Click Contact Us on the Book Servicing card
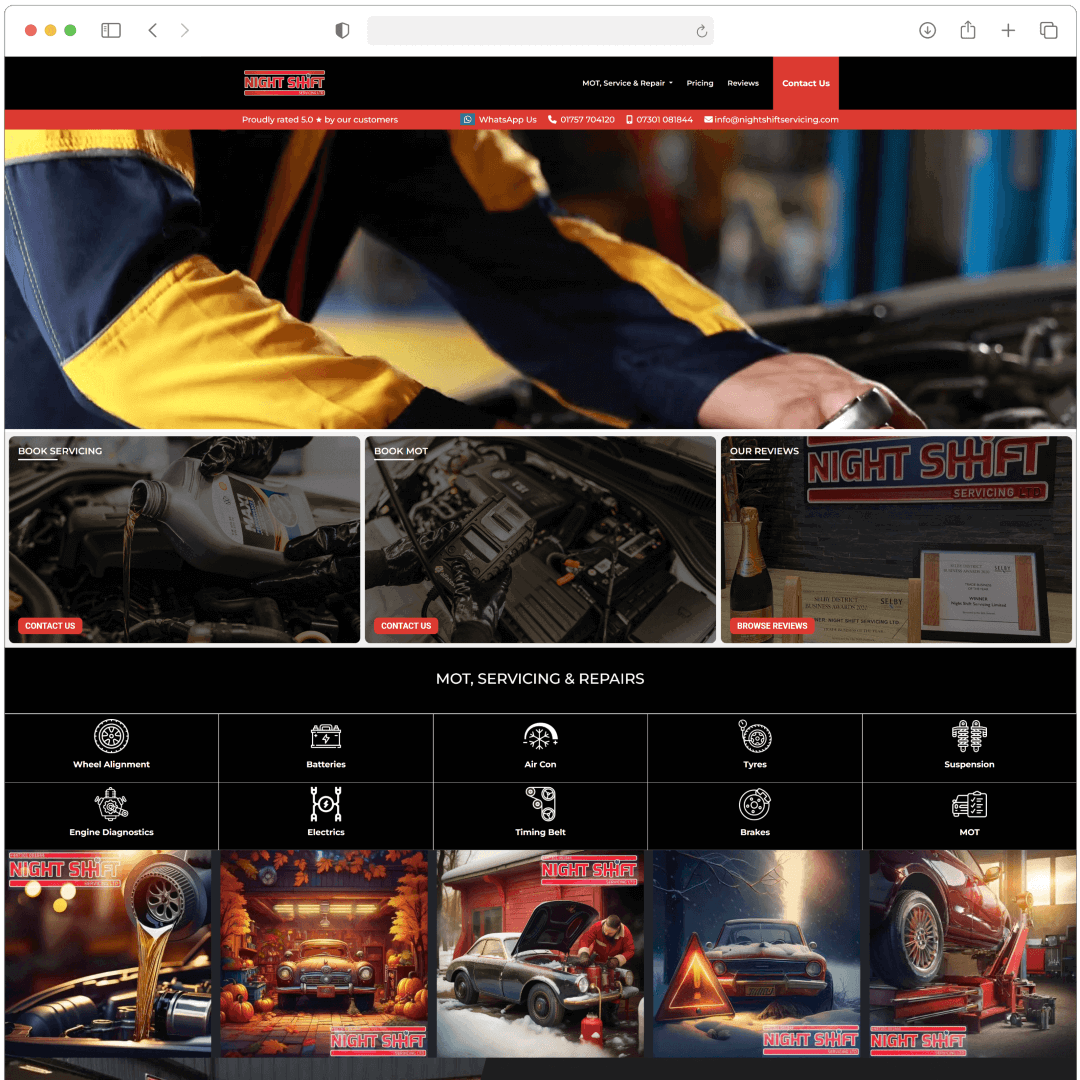The height and width of the screenshot is (1080, 1080). (50, 625)
